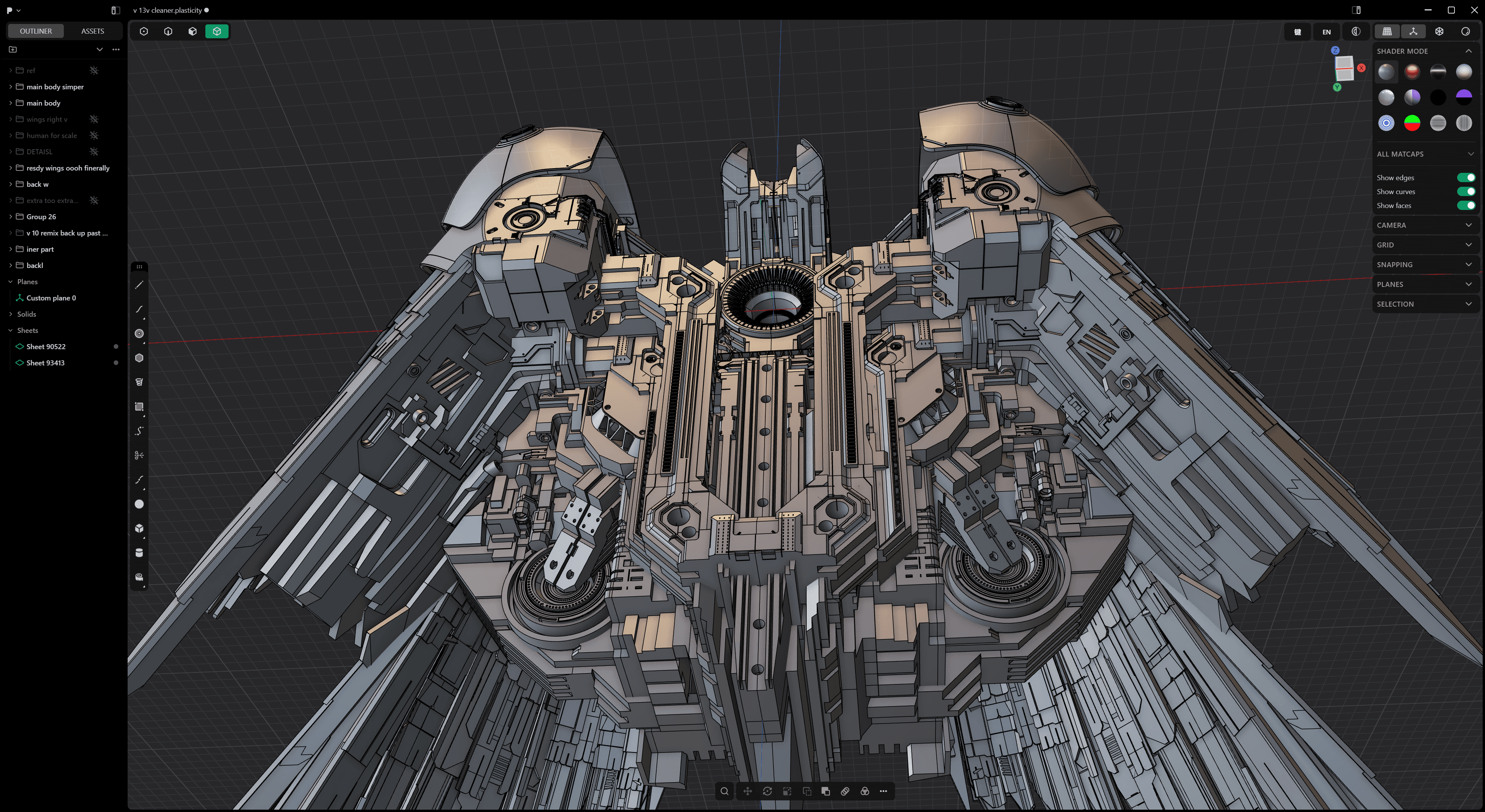Disable the Show curves switch
Viewport: 1485px width, 812px height.
click(x=1465, y=191)
